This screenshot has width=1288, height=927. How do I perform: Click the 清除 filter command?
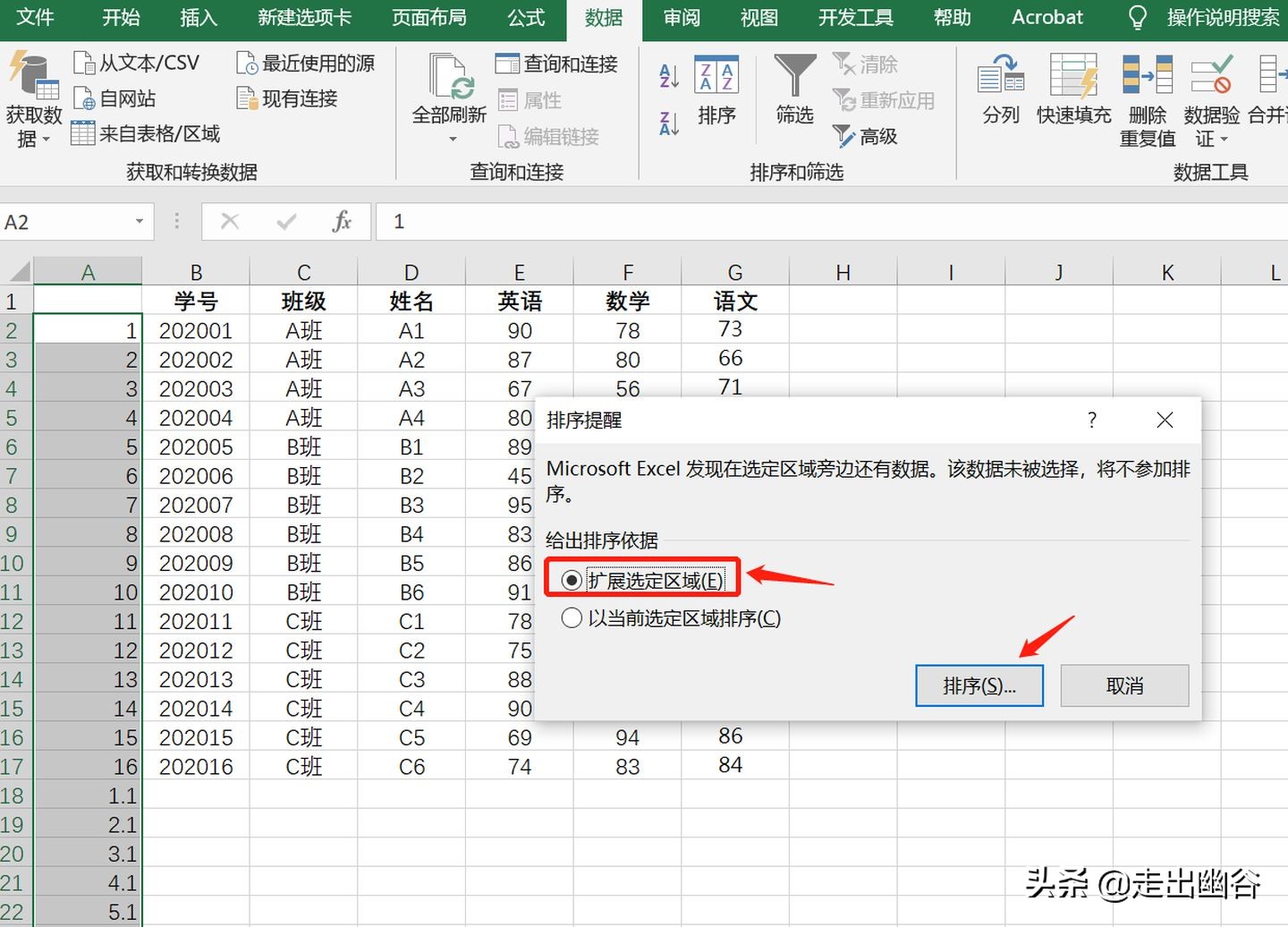[x=865, y=64]
